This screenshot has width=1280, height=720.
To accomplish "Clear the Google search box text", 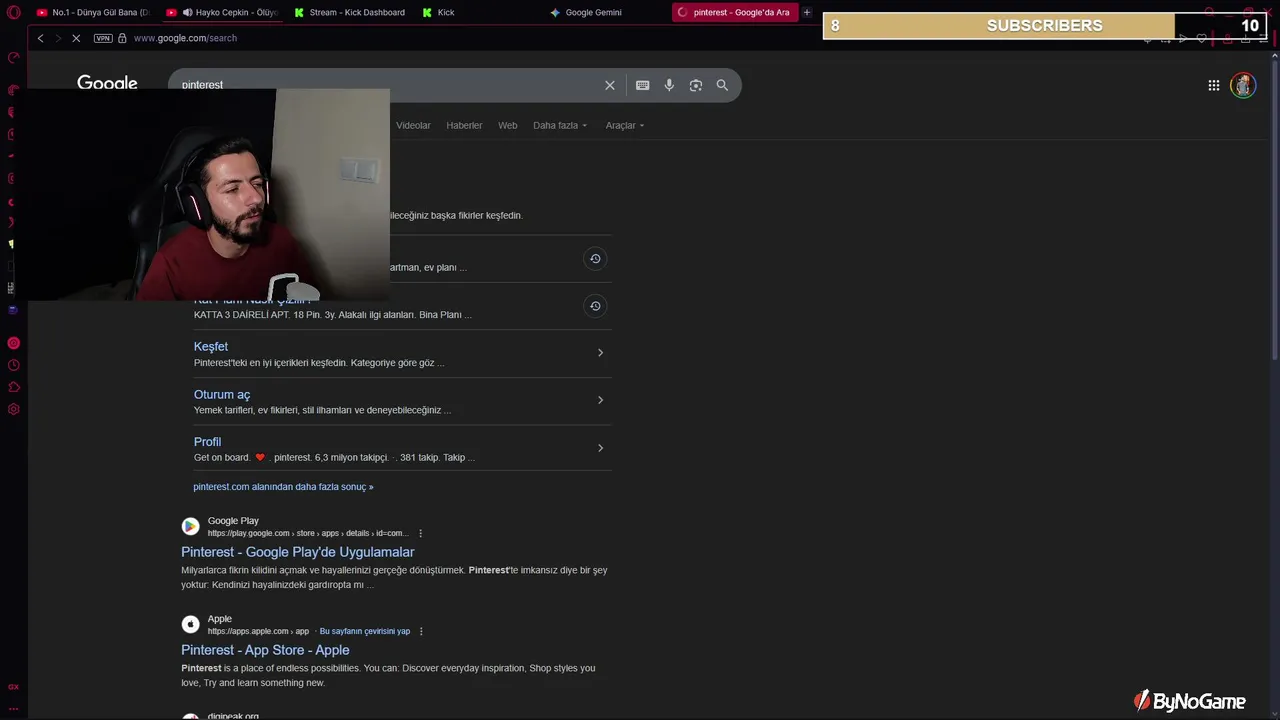I will [x=610, y=85].
